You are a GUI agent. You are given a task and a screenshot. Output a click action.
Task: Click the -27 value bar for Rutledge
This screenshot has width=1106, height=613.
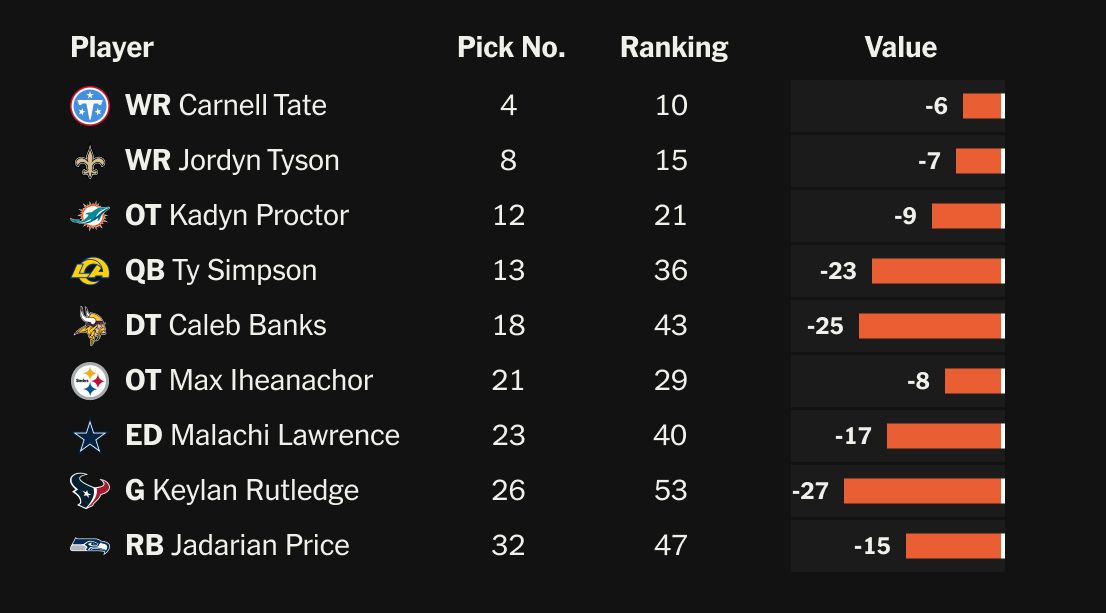click(922, 491)
